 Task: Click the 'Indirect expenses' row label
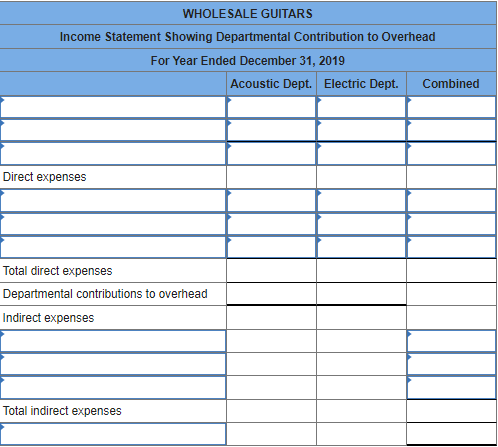pos(48,318)
